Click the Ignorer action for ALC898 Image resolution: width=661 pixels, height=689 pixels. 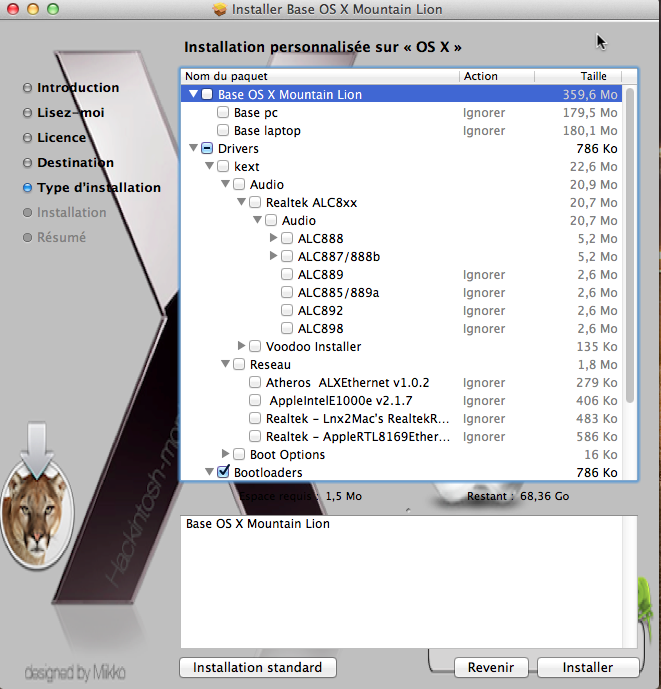click(484, 329)
